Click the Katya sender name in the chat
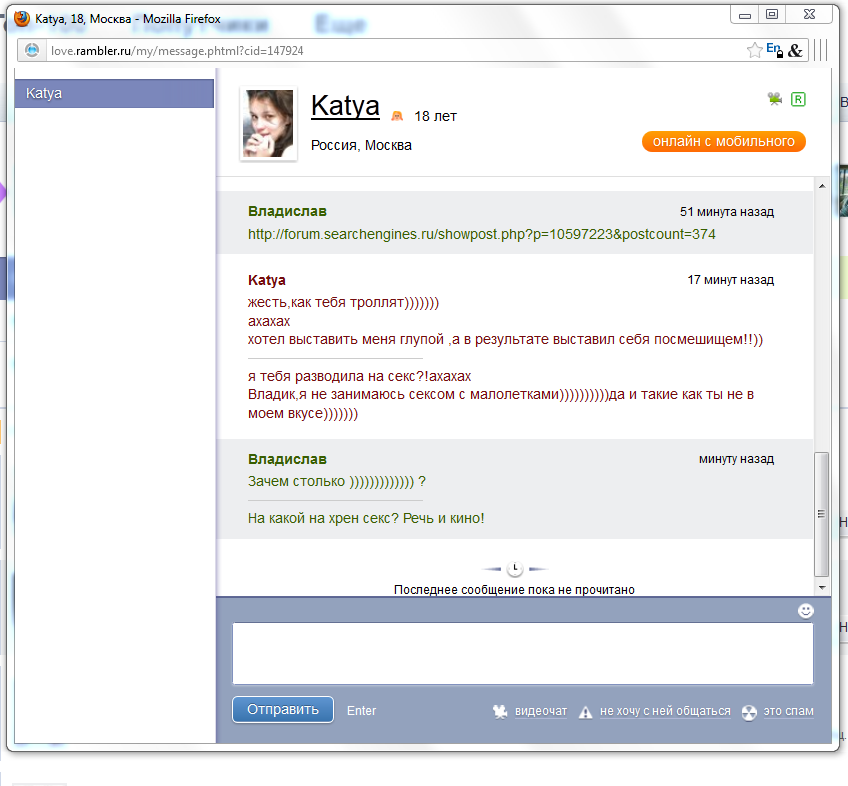 pyautogui.click(x=267, y=280)
